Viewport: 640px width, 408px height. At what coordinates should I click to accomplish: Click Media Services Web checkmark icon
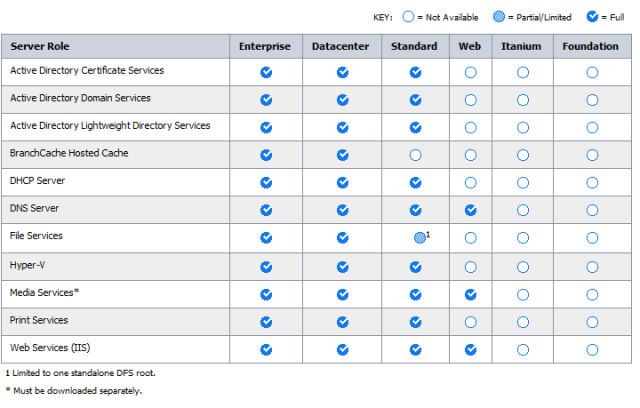pyautogui.click(x=470, y=295)
